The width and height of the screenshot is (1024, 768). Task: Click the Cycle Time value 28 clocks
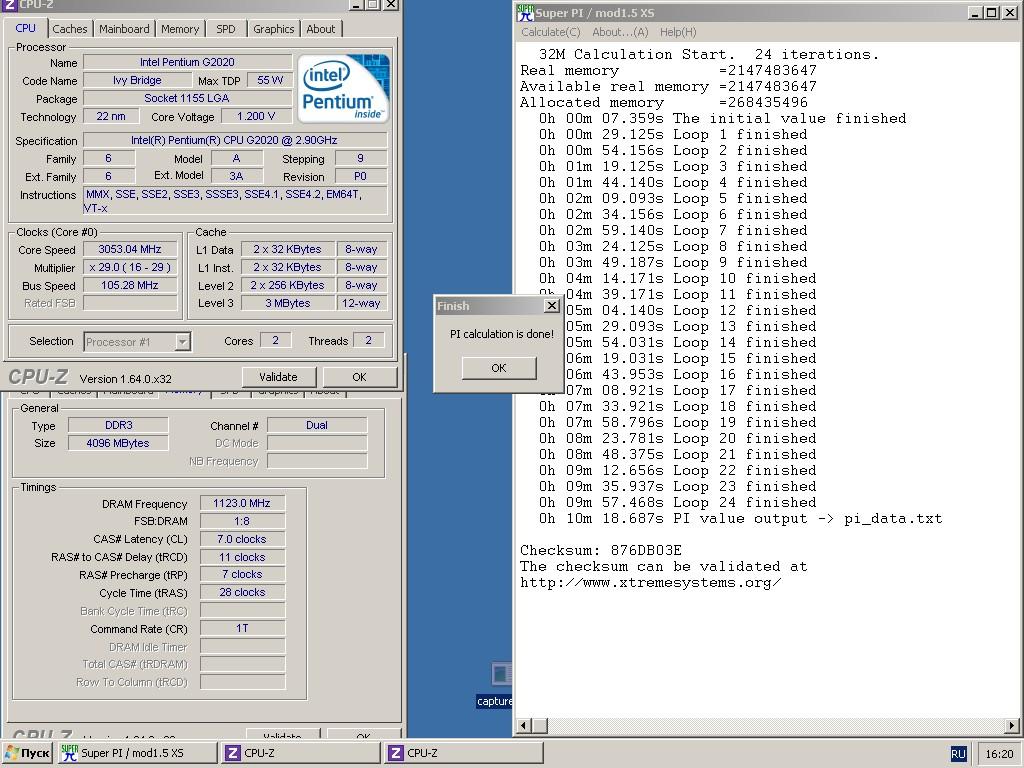(242, 592)
